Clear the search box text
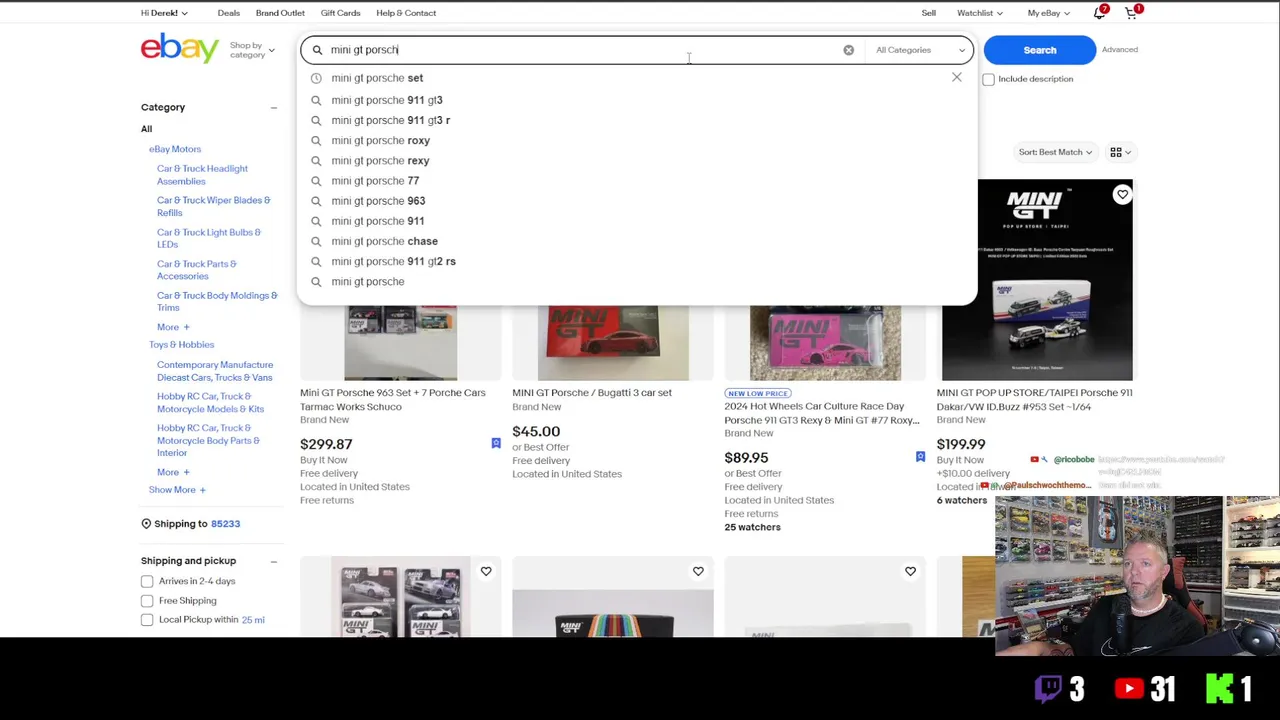Viewport: 1280px width, 720px height. (x=848, y=50)
